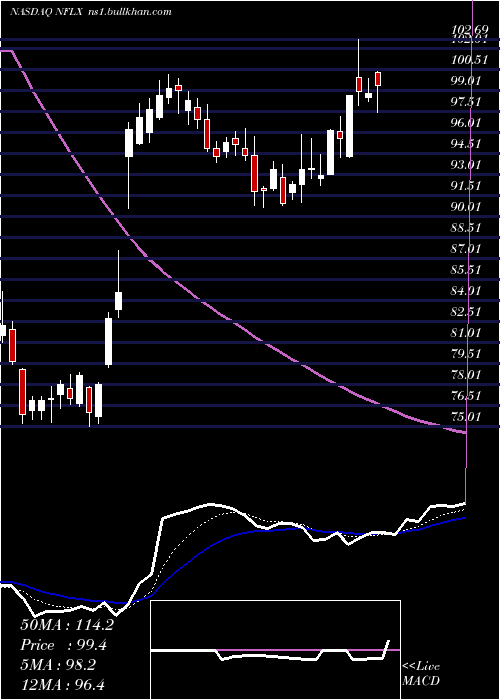
Task: Click the 78.01 price axis label
Action: tap(467, 375)
